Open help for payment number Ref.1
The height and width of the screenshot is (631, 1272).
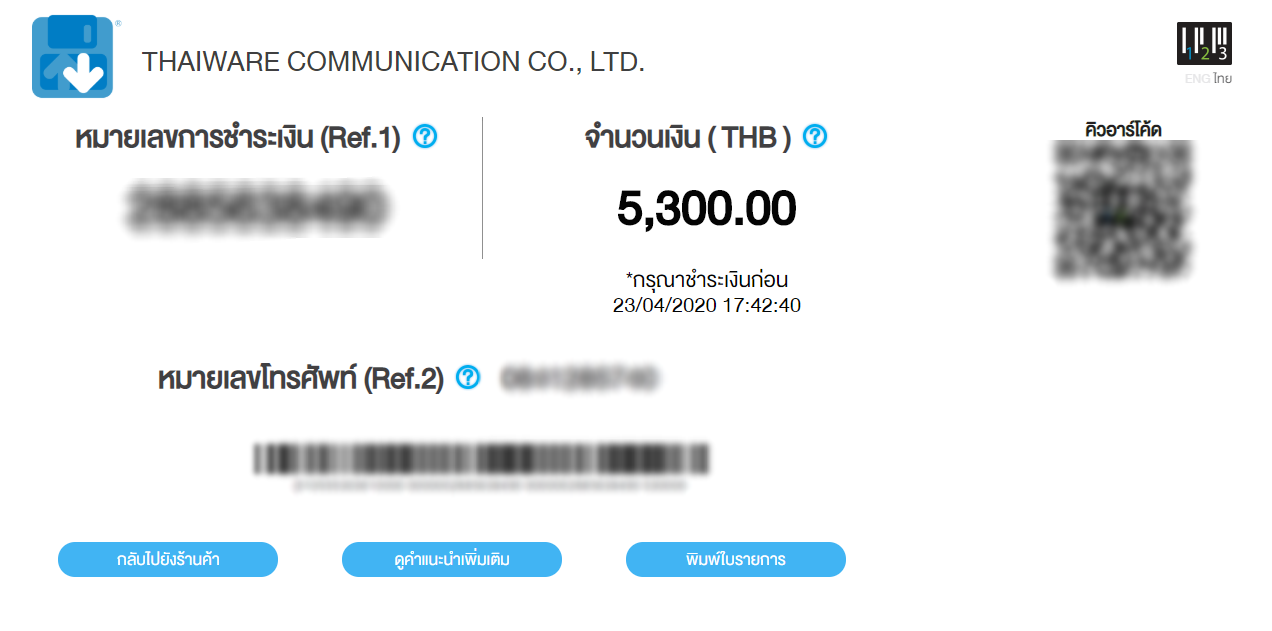(x=425, y=137)
